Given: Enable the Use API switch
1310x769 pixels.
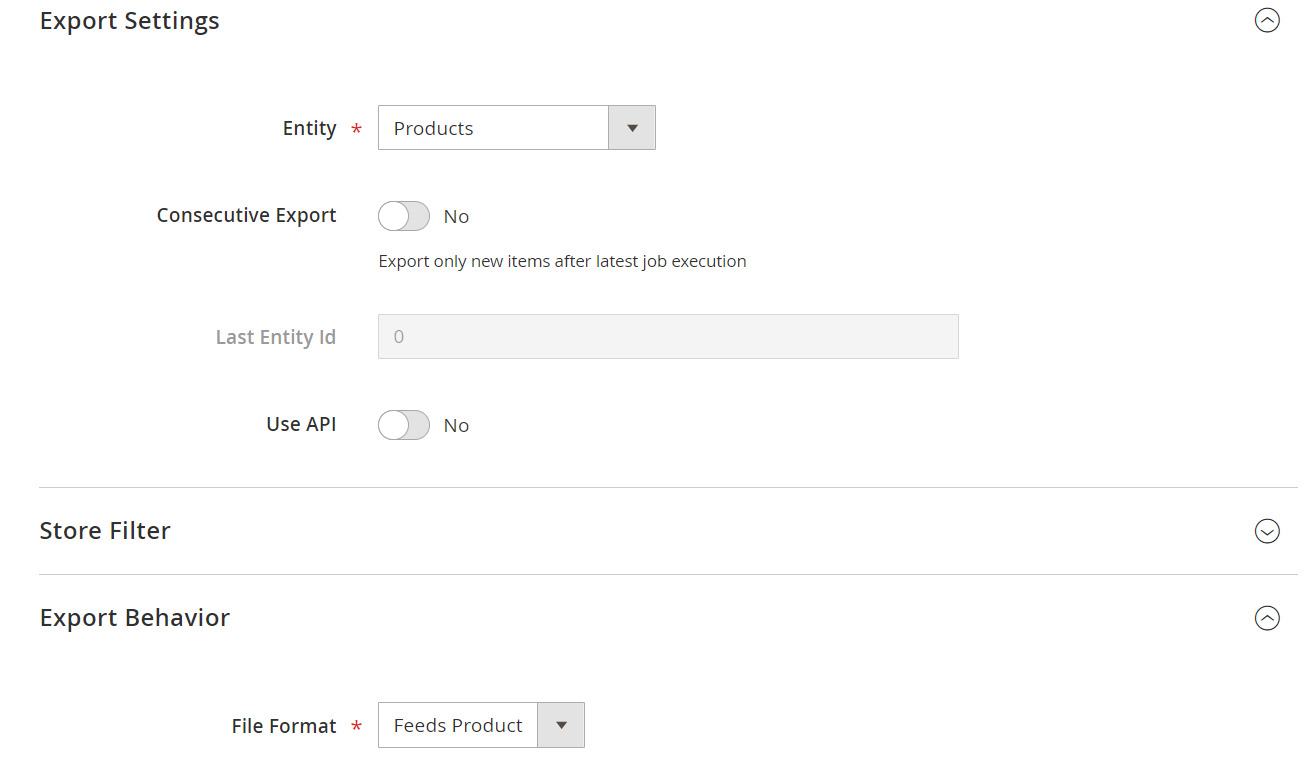Looking at the screenshot, I should (404, 425).
